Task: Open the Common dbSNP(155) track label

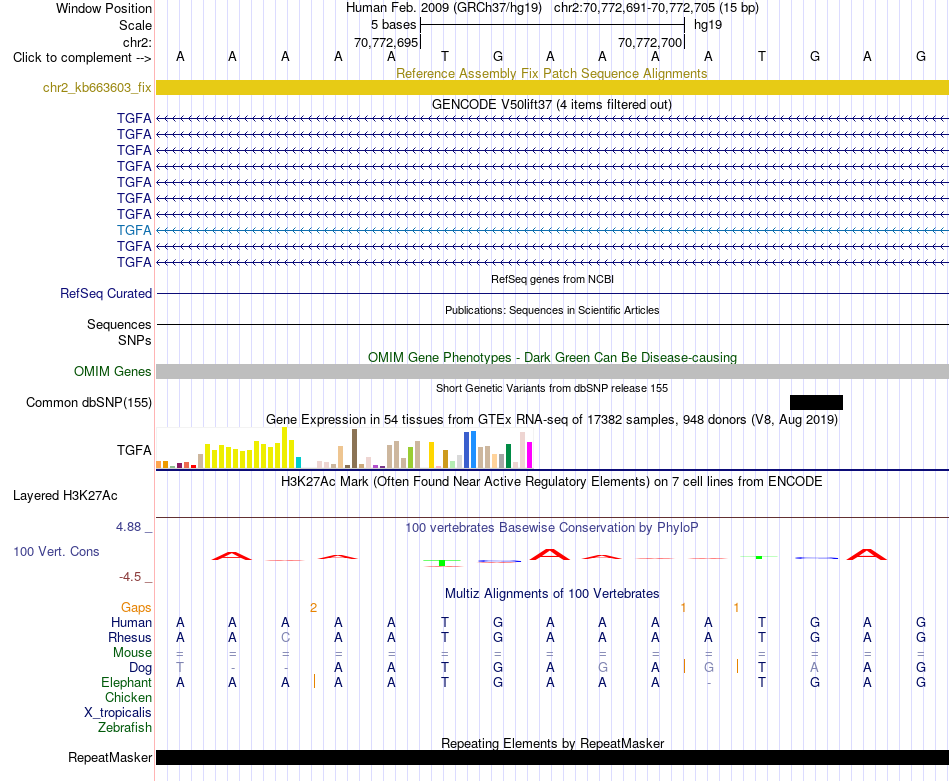Action: [89, 403]
